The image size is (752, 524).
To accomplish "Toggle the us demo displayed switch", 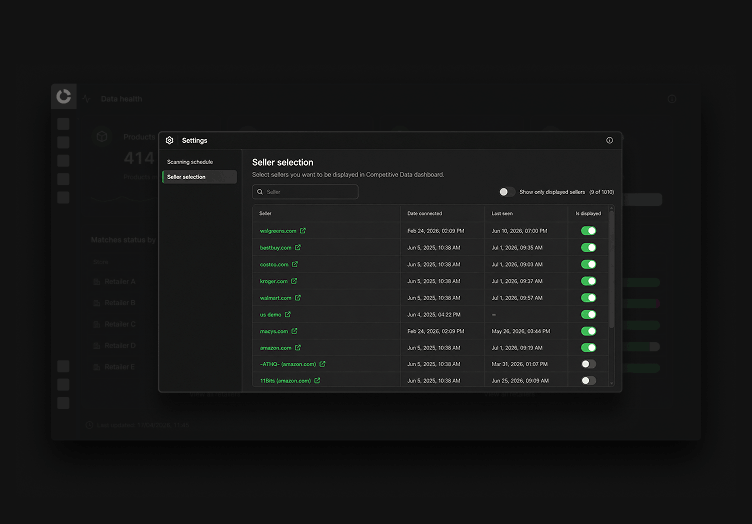I will point(588,314).
